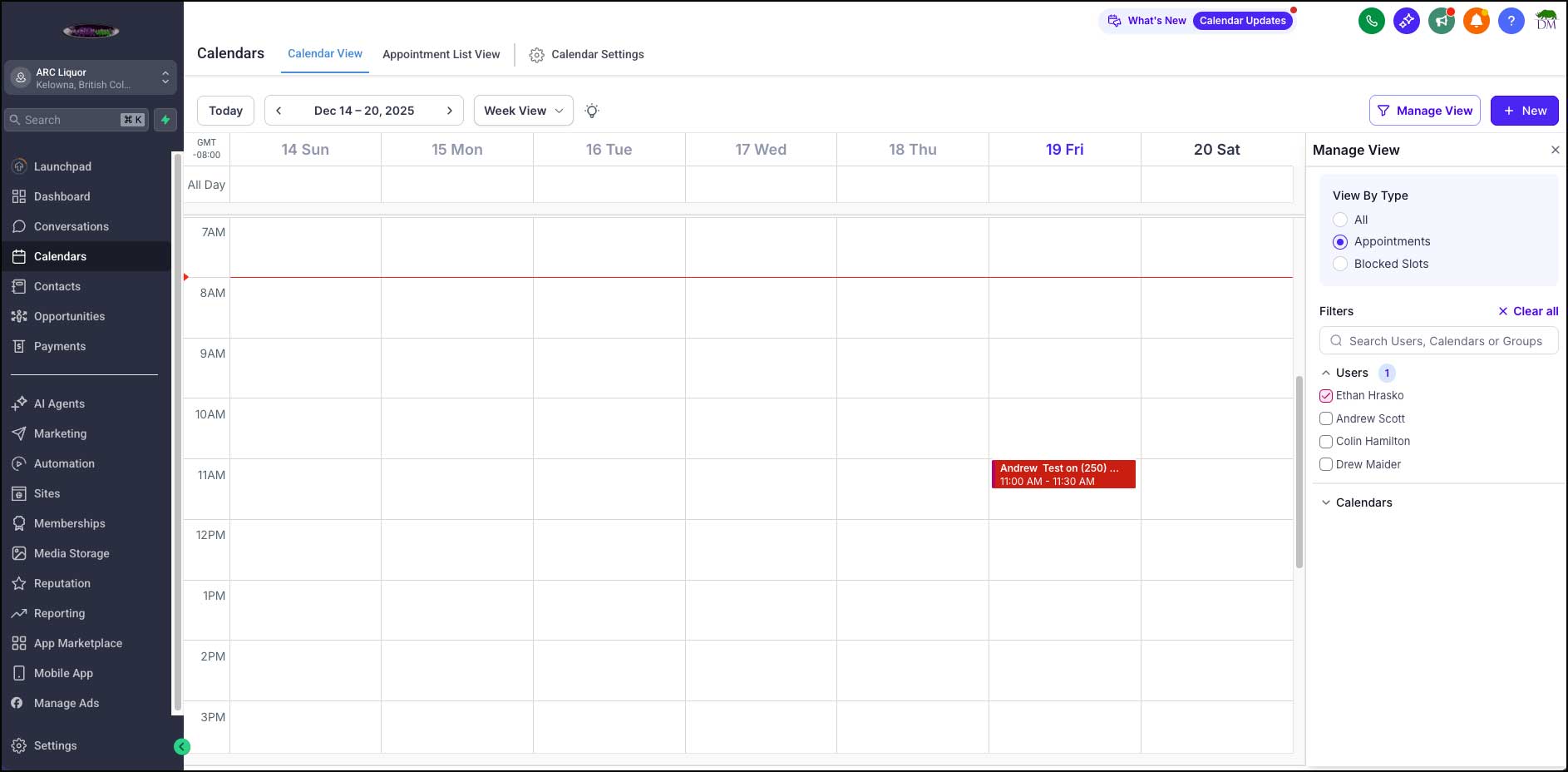Open the phone dialer icon in the top bar
Image resolution: width=1568 pixels, height=772 pixels.
click(1371, 21)
